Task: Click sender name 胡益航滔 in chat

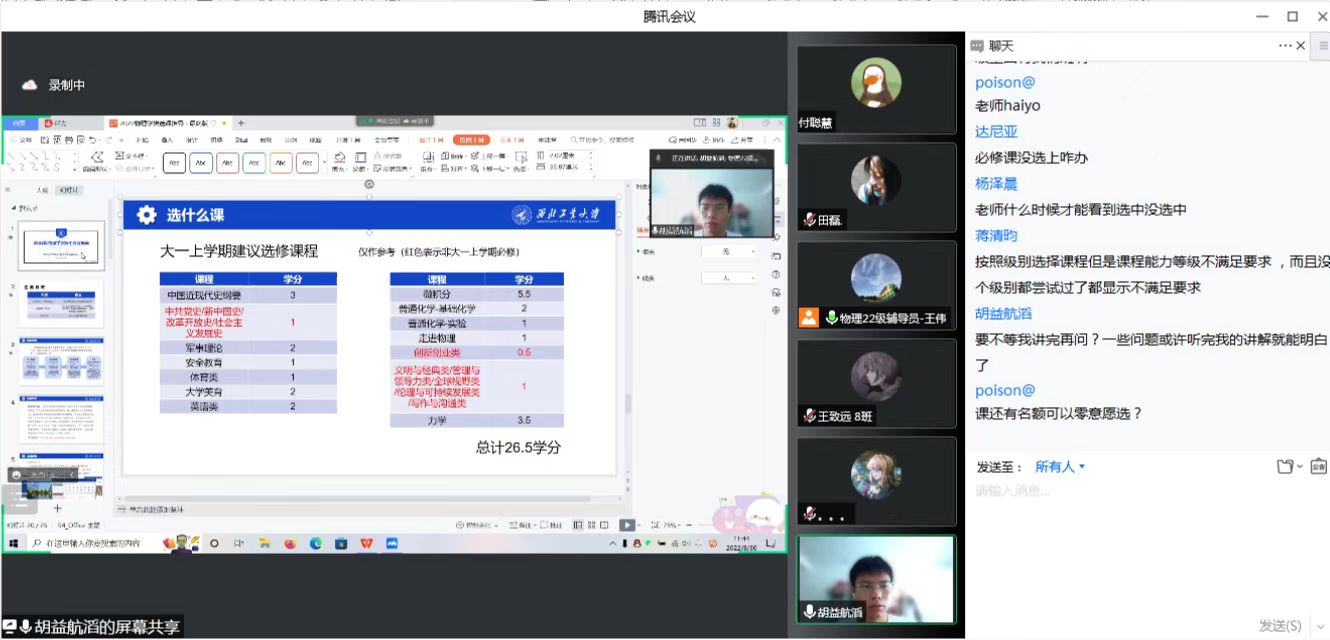Action: [x=1003, y=313]
